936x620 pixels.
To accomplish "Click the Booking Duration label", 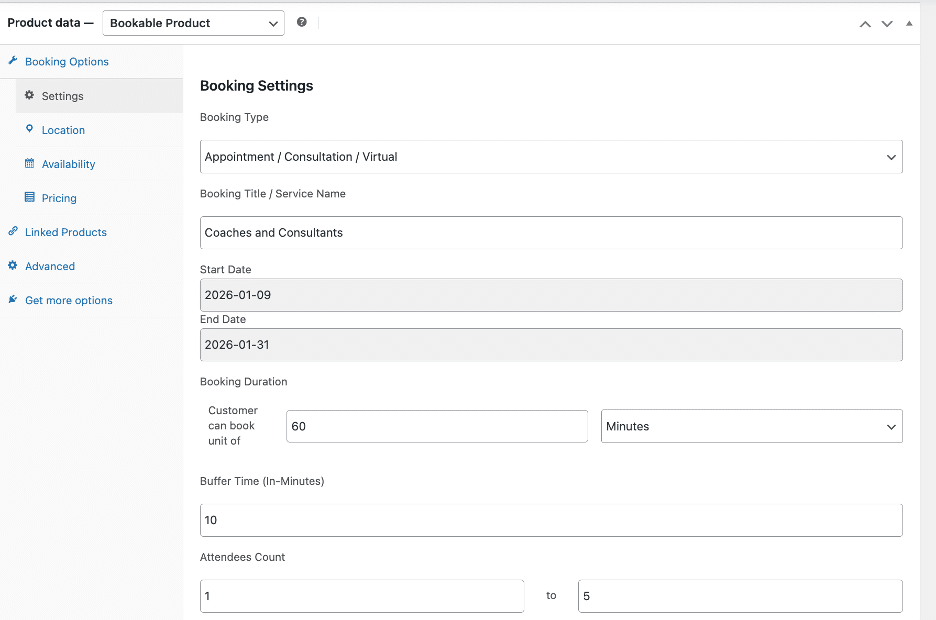I will [244, 381].
